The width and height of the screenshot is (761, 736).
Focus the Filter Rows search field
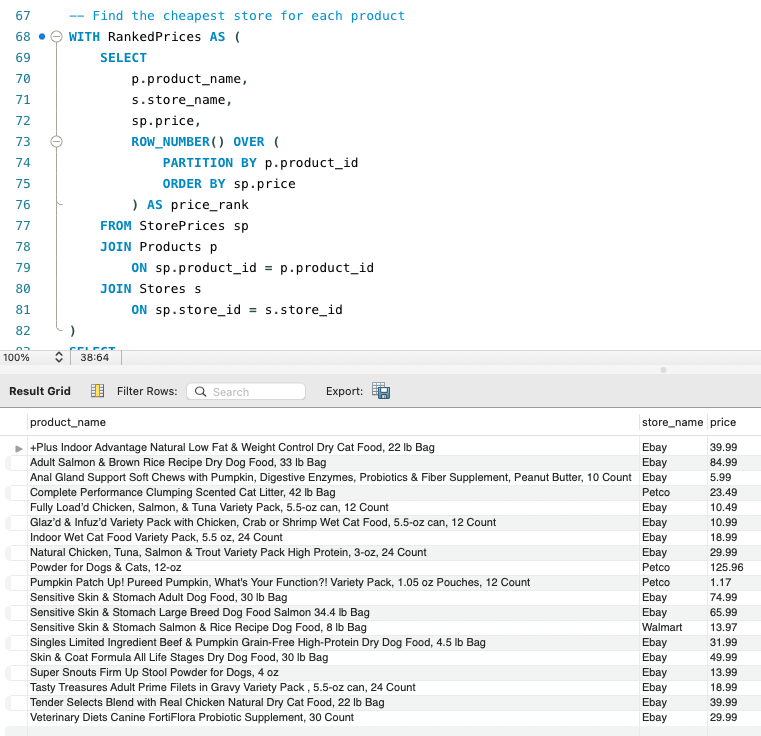coord(246,391)
